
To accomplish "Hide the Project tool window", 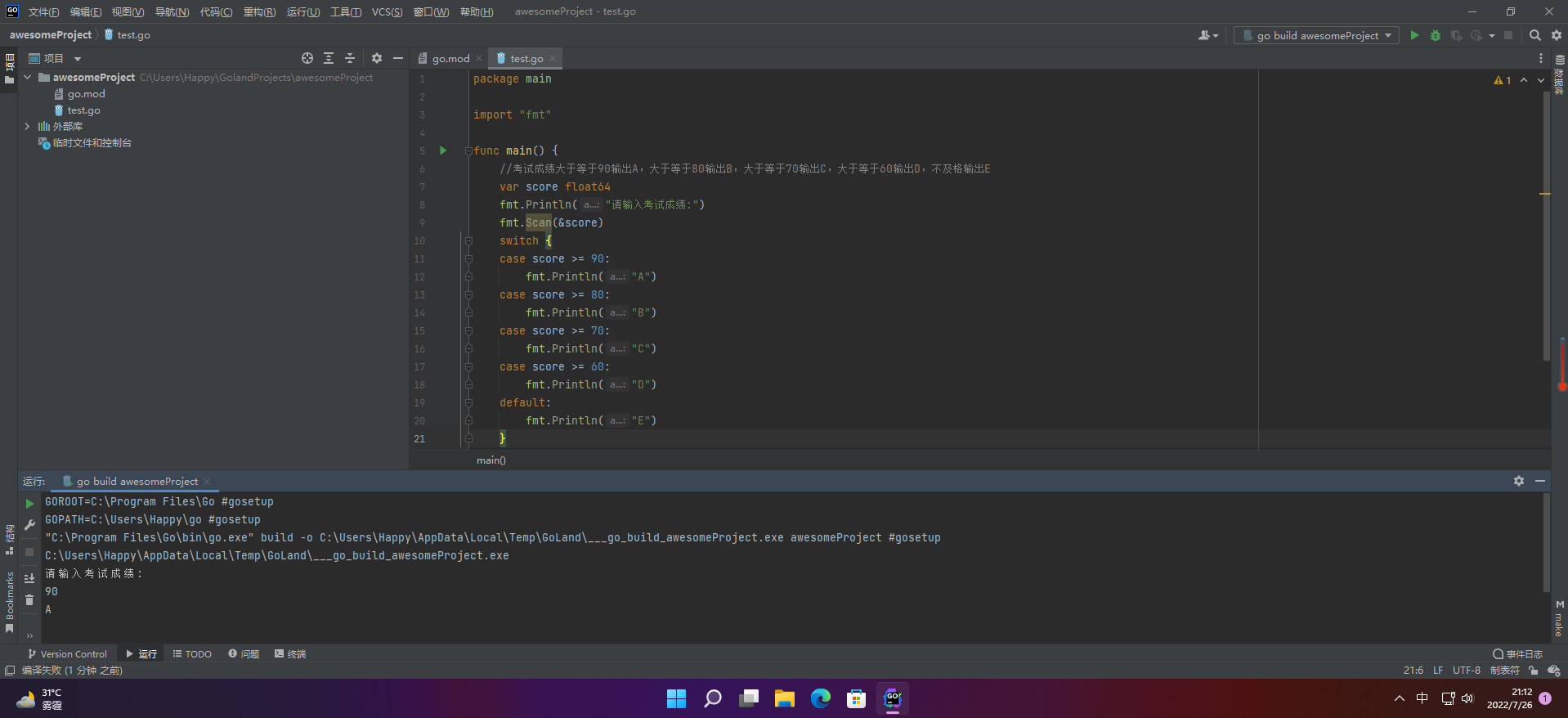I will click(398, 58).
